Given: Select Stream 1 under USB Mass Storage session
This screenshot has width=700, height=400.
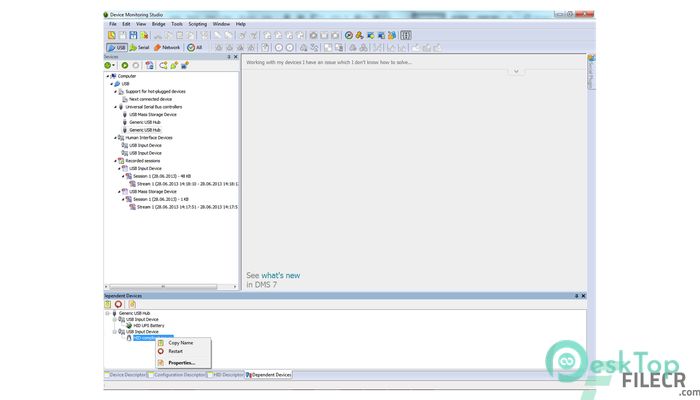Looking at the screenshot, I should coord(187,207).
